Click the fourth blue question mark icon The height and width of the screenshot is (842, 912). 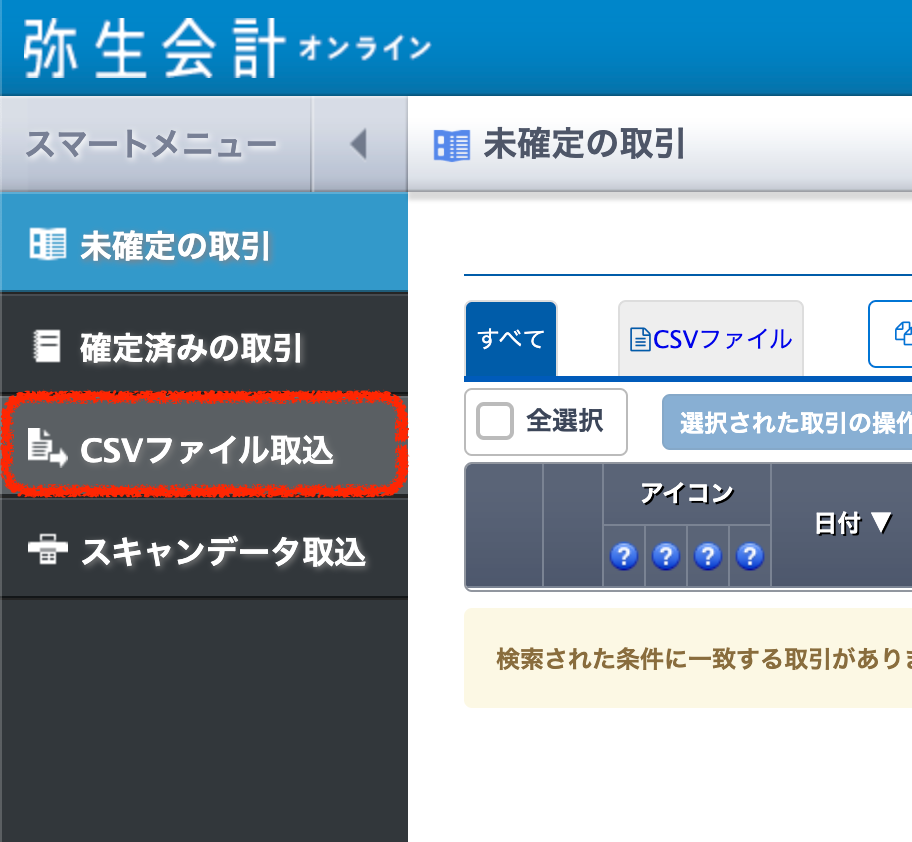tap(749, 556)
